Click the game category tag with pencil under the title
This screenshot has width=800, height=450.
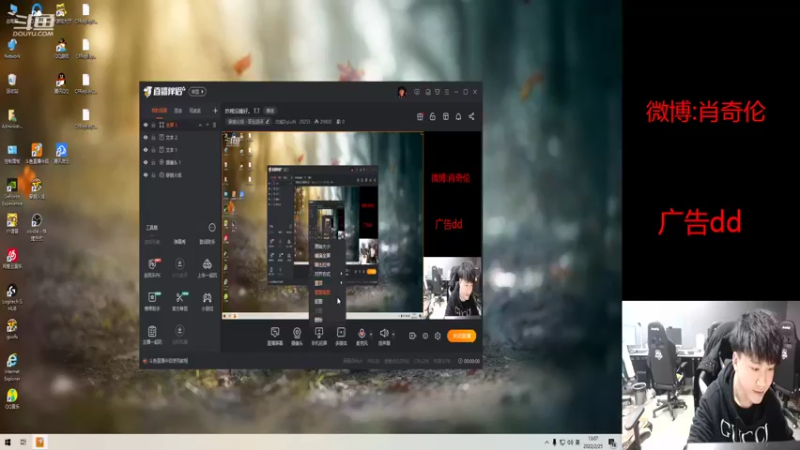coord(248,121)
